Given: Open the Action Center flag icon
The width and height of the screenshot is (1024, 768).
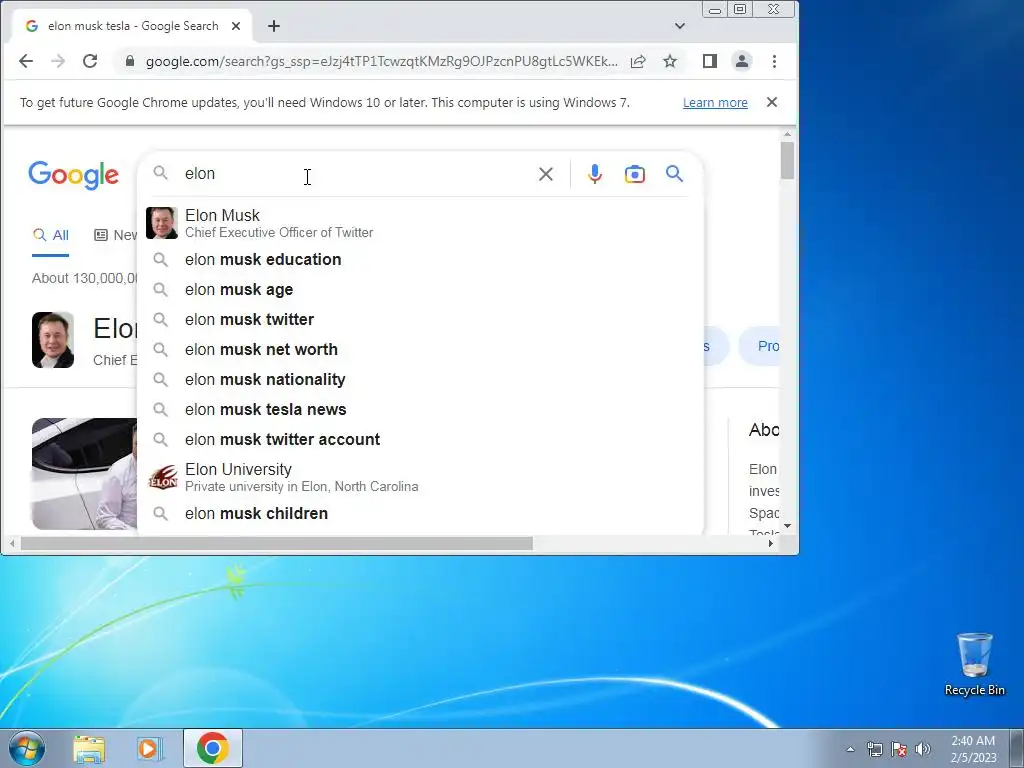Looking at the screenshot, I should [899, 749].
